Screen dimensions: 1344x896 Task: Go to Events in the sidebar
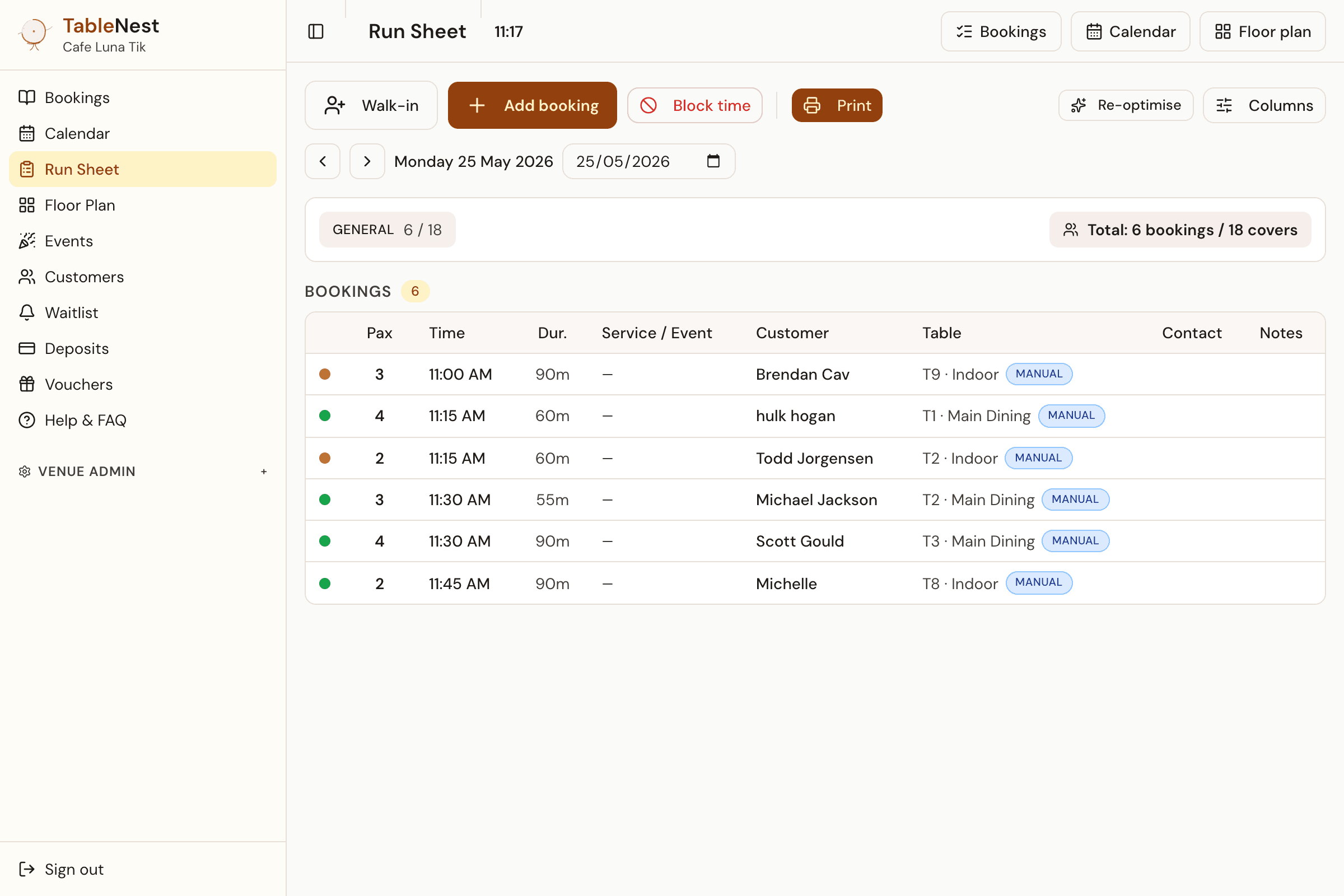coord(143,241)
